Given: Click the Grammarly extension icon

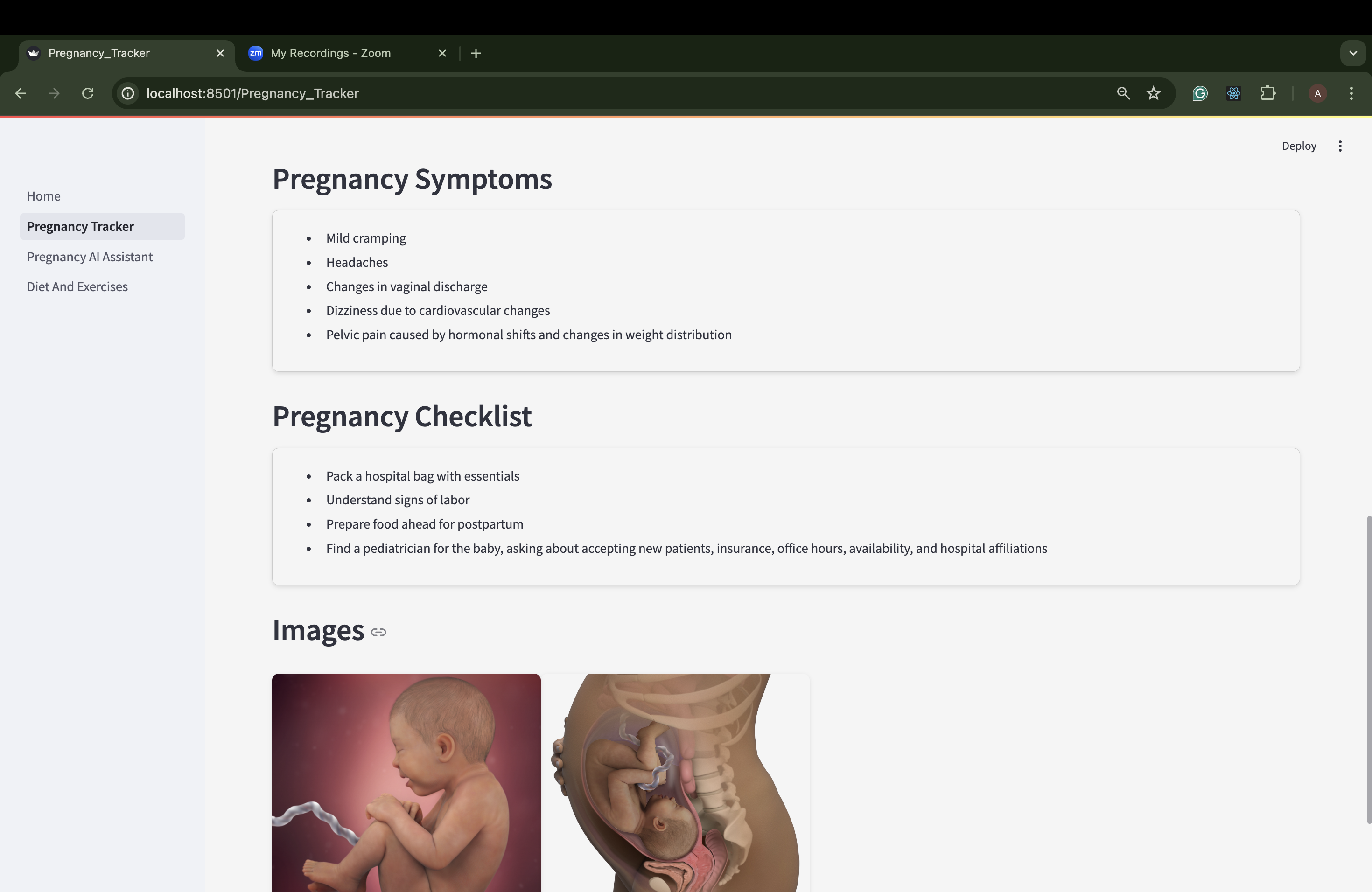Looking at the screenshot, I should [1200, 93].
